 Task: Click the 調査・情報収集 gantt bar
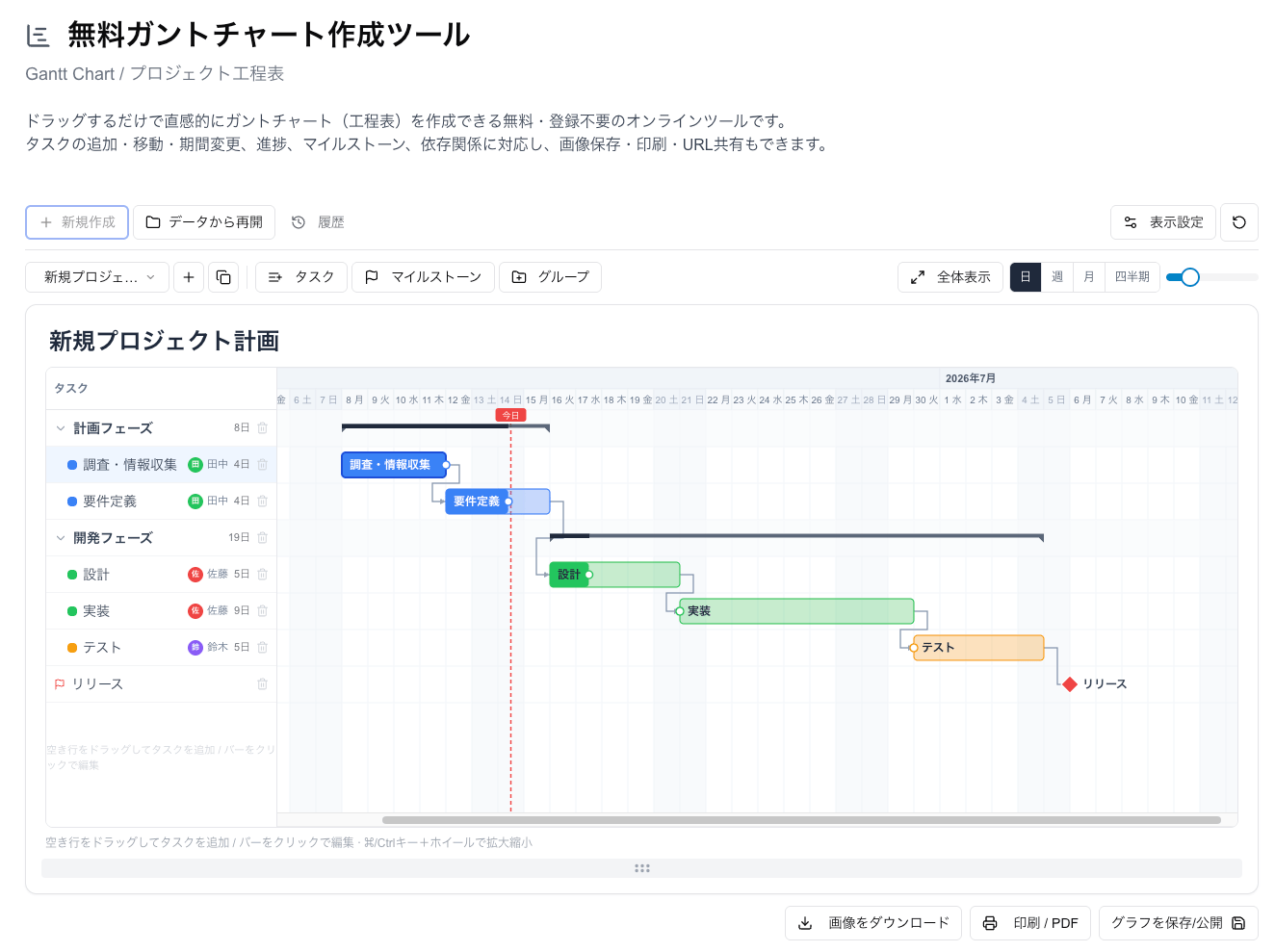(x=394, y=465)
